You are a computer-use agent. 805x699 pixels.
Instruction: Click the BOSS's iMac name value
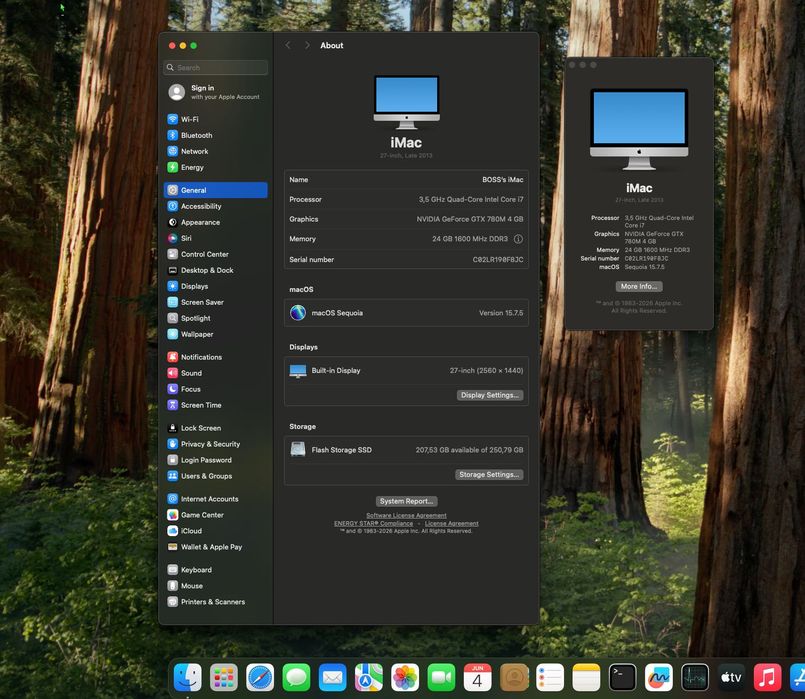pos(503,180)
